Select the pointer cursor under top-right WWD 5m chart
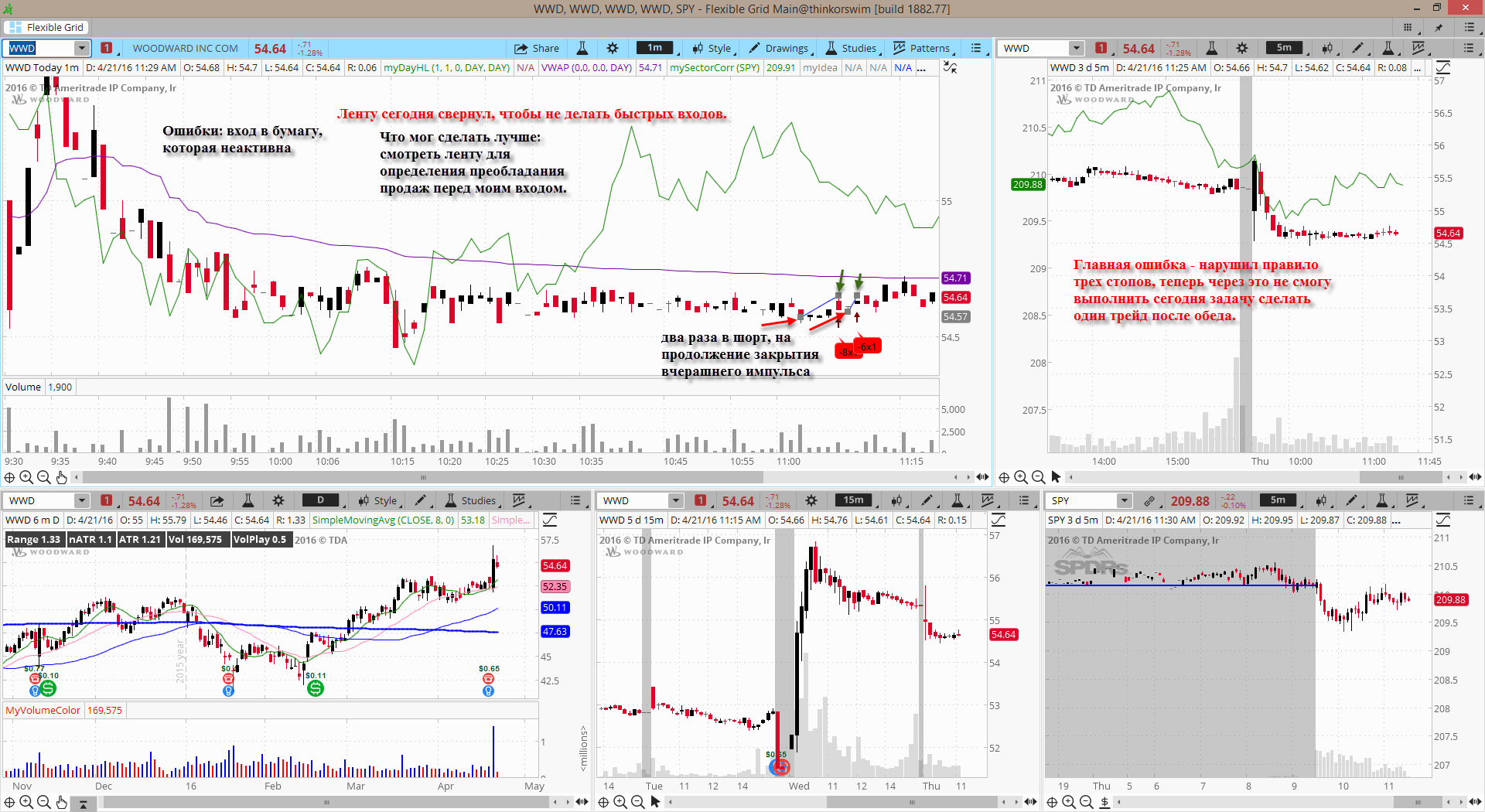1485x812 pixels. point(1056,477)
